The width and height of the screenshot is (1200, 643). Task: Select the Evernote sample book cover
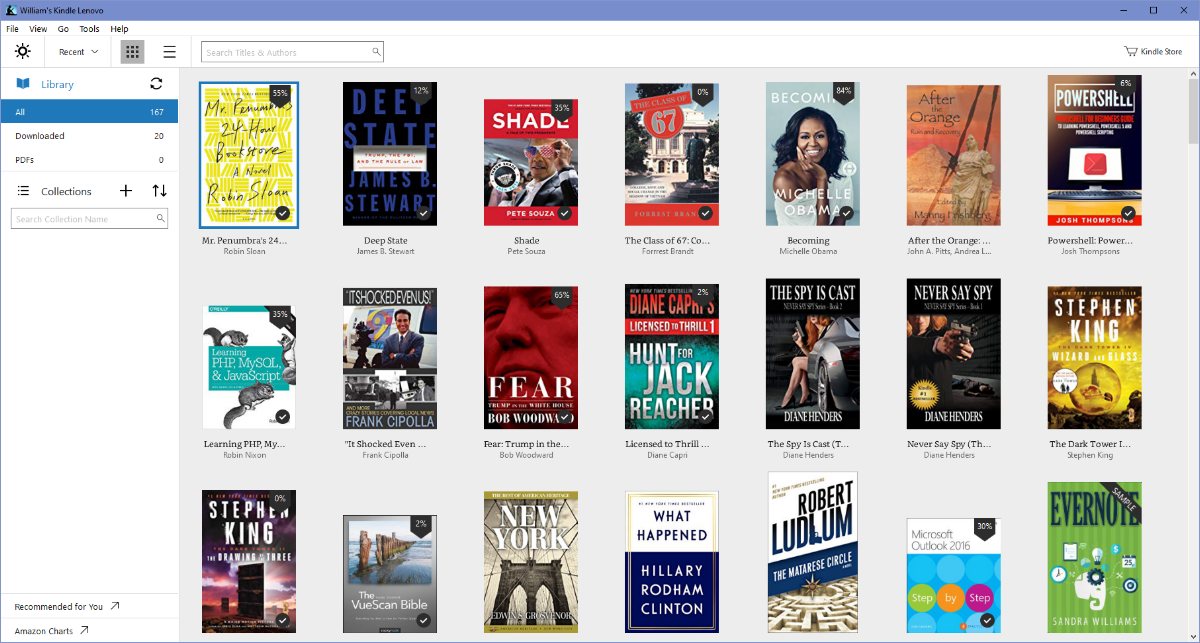coord(1095,558)
